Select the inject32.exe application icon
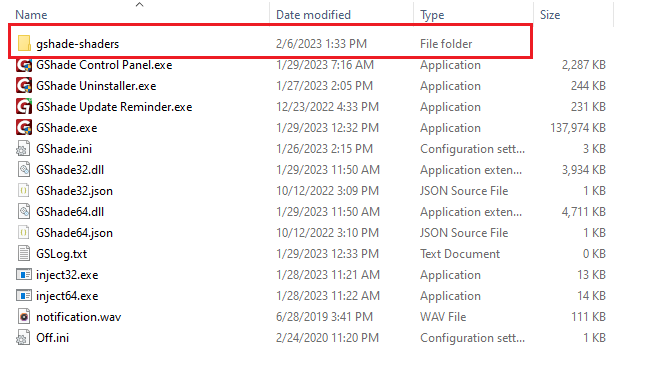Viewport: 669px width, 383px height. click(24, 275)
